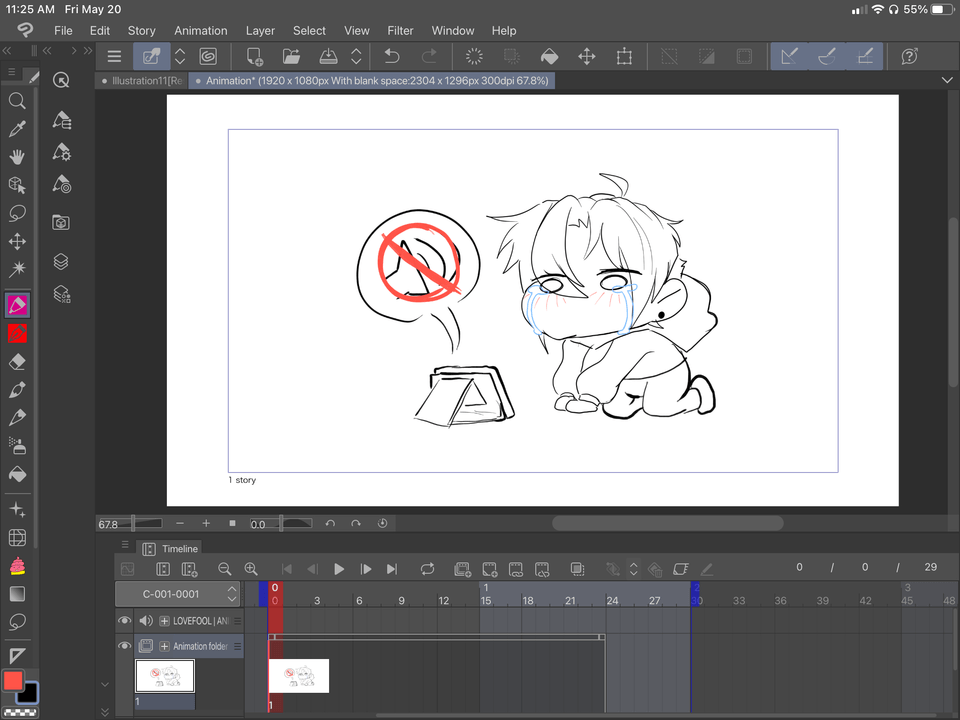This screenshot has height=720, width=960.
Task: Jump to the last frame
Action: (392, 569)
